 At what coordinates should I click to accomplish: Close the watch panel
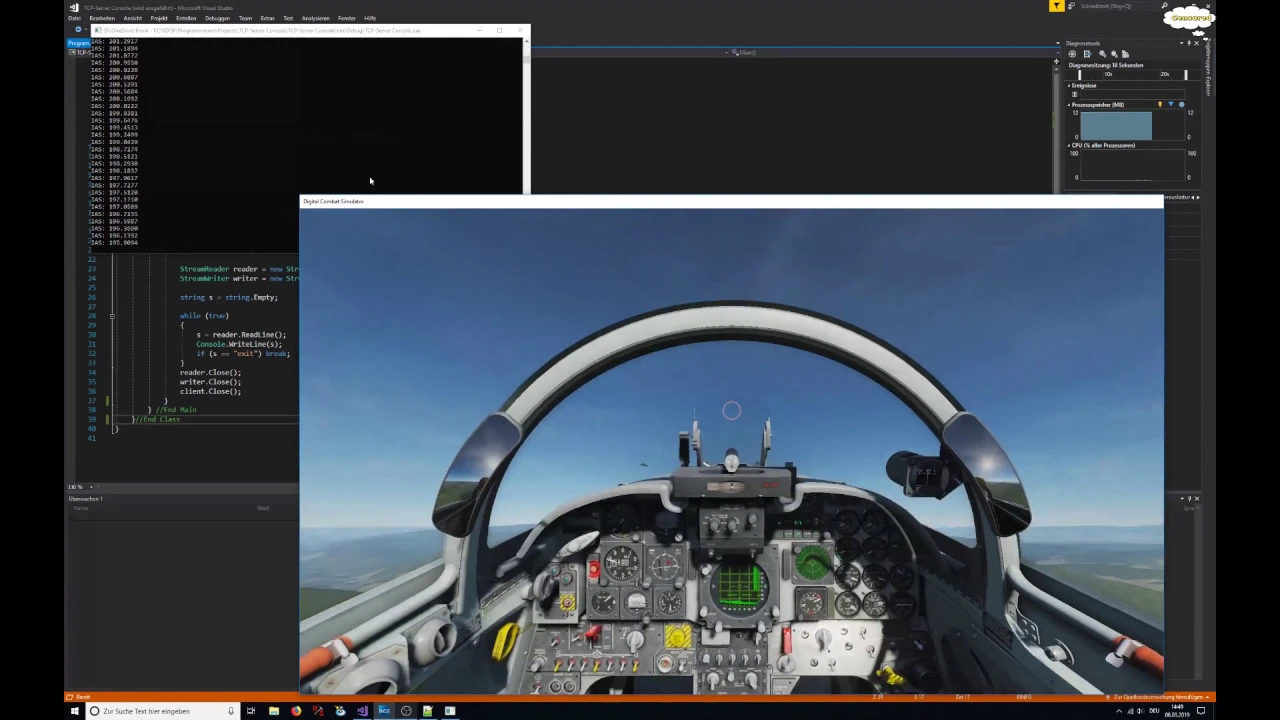pos(1197,498)
